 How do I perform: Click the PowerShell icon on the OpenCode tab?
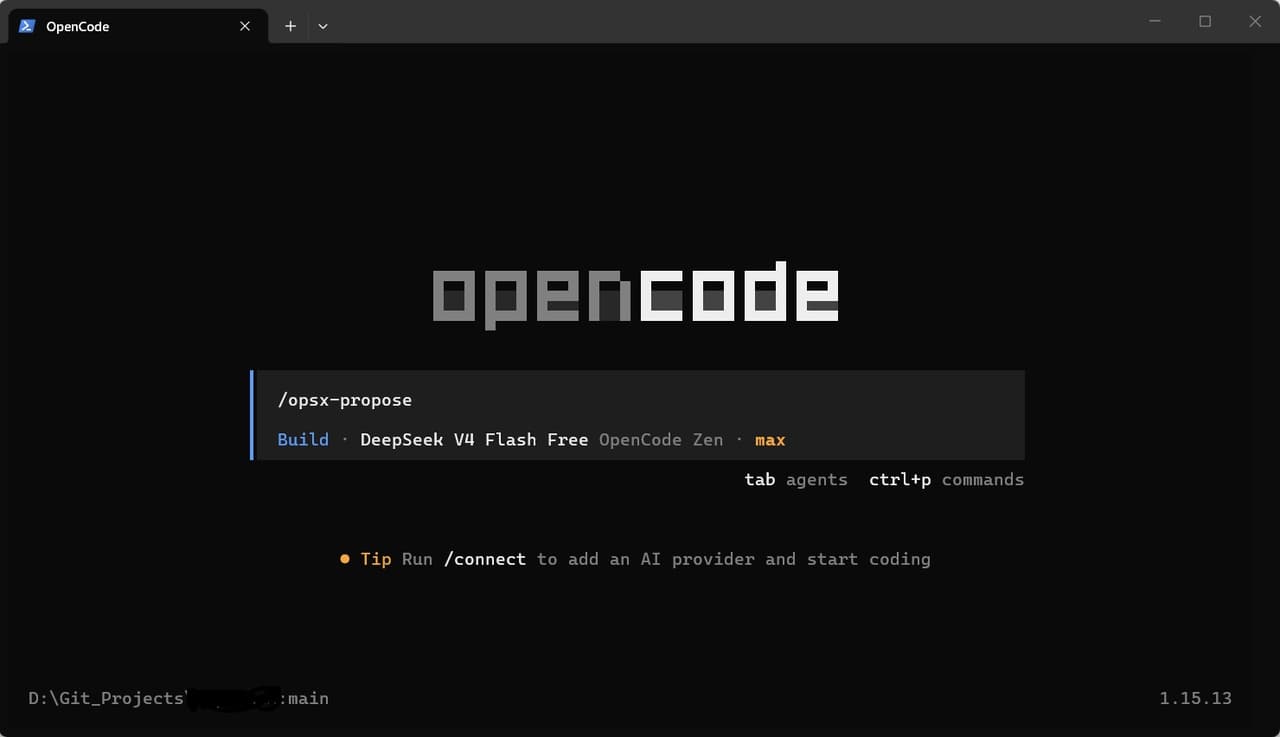27,26
